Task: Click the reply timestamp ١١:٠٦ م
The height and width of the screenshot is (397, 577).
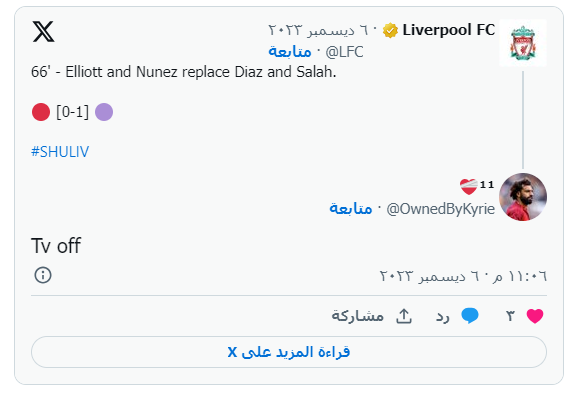Action: (463, 276)
